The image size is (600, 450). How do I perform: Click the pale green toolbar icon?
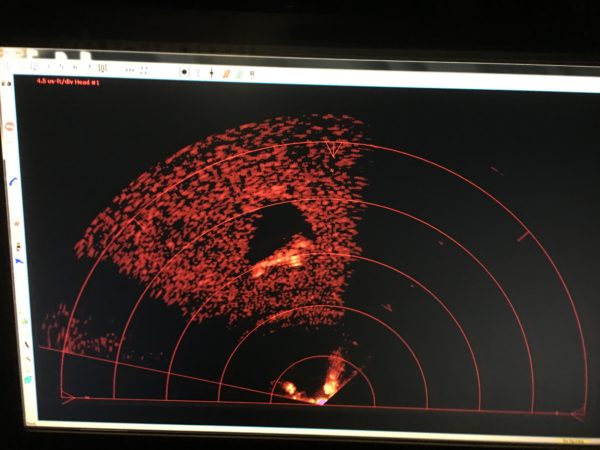[239, 73]
